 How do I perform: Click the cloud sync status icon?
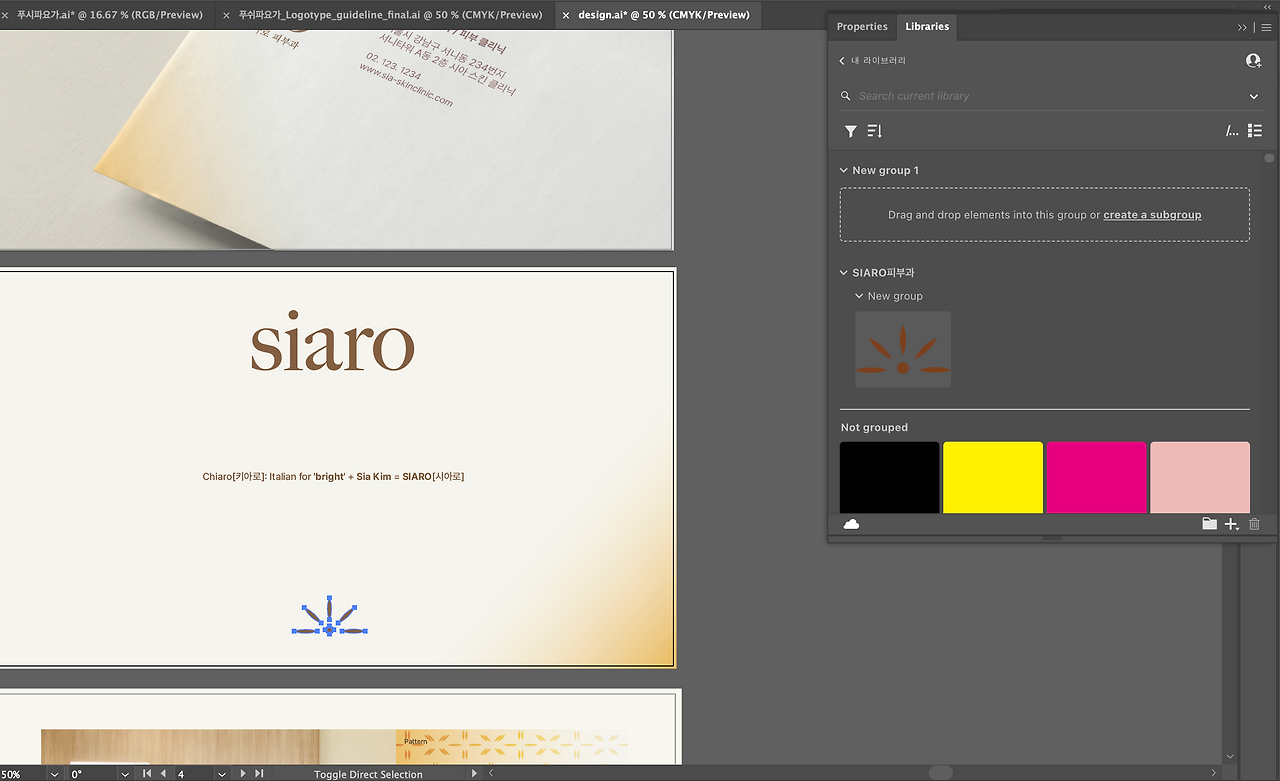click(x=851, y=524)
